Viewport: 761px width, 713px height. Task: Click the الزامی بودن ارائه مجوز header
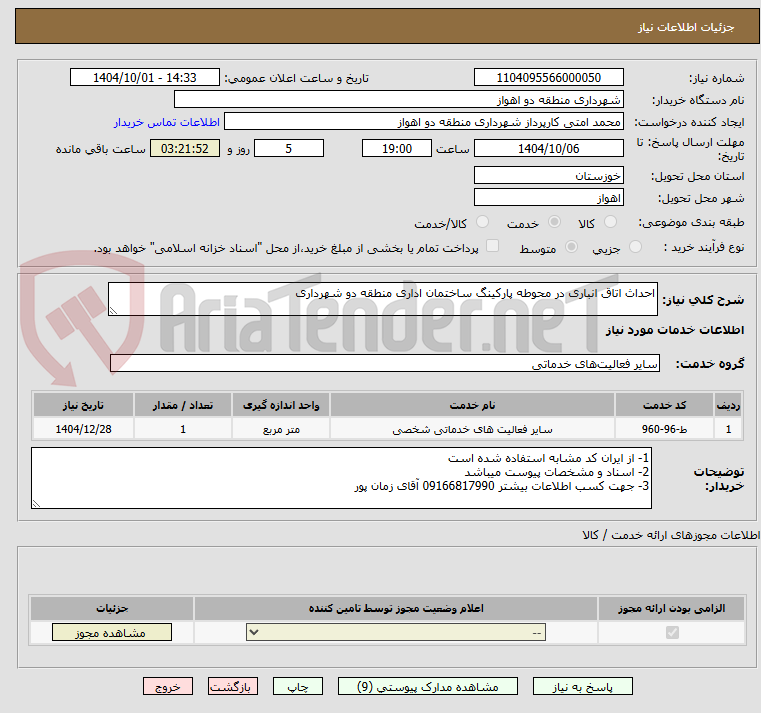pos(672,608)
